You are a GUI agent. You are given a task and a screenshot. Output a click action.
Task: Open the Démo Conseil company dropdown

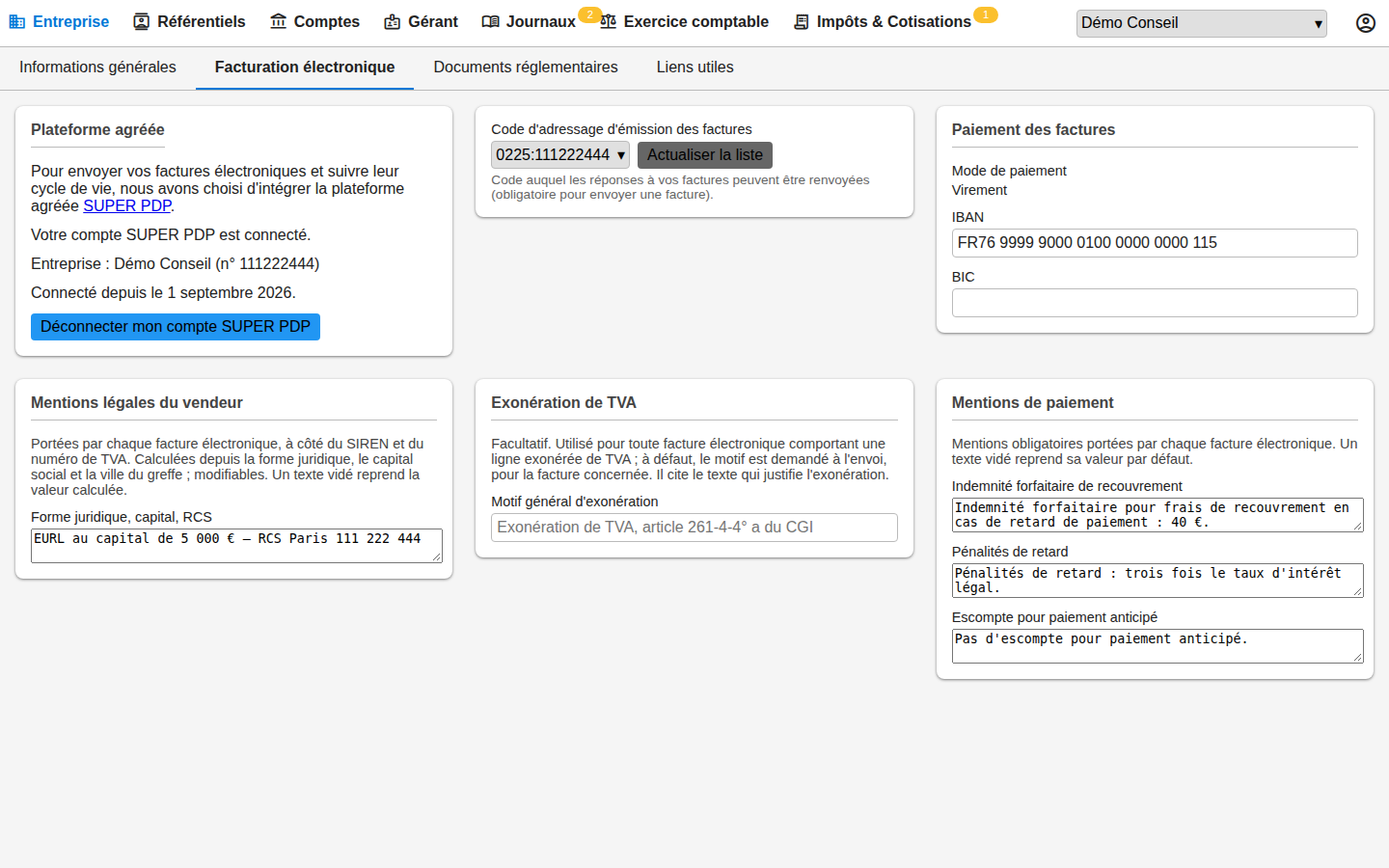(1201, 23)
